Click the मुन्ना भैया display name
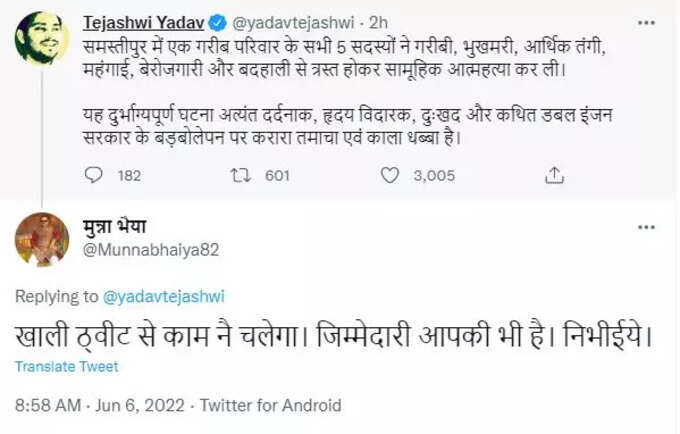 [114, 226]
